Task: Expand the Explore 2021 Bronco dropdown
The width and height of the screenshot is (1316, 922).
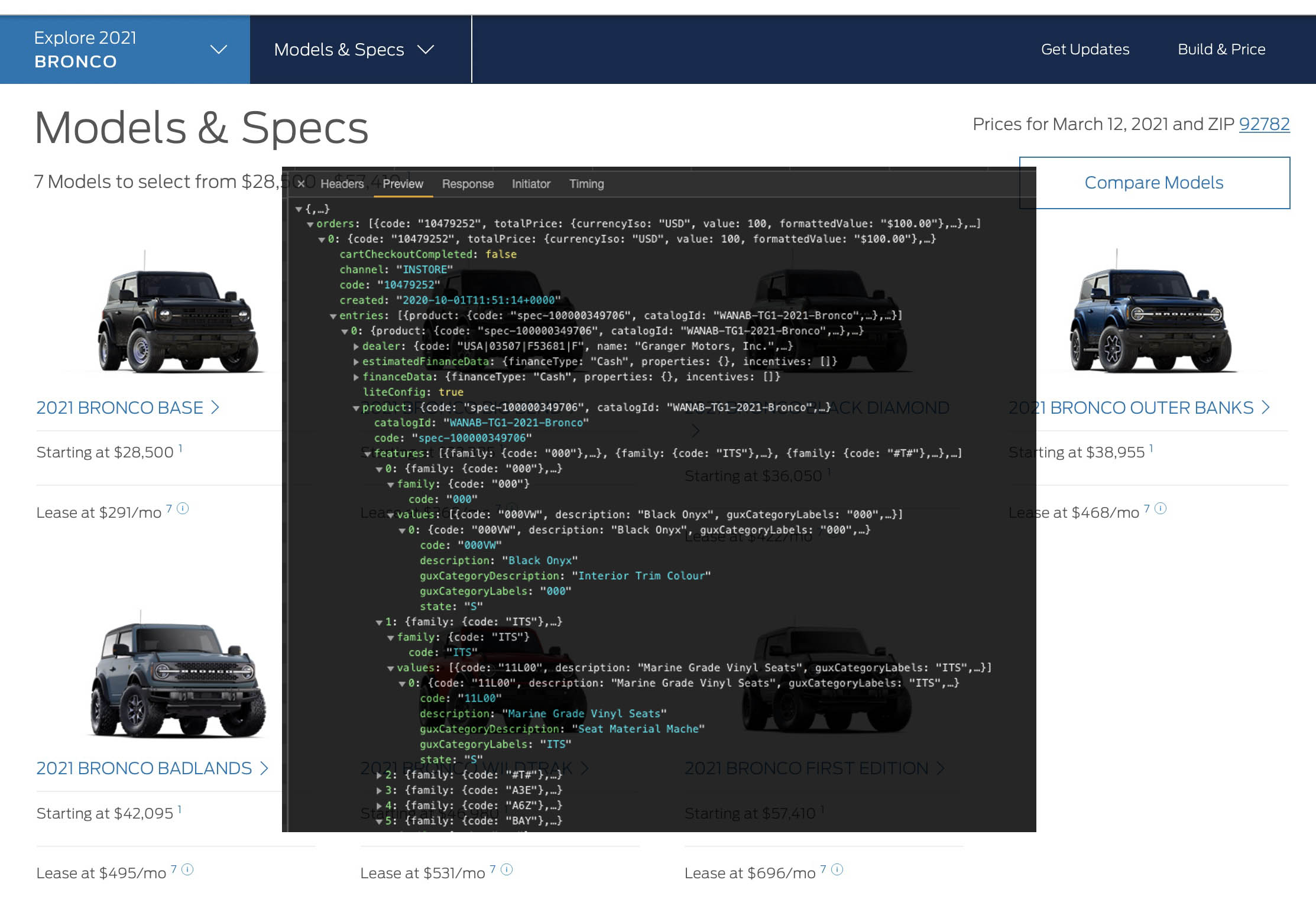Action: [219, 50]
